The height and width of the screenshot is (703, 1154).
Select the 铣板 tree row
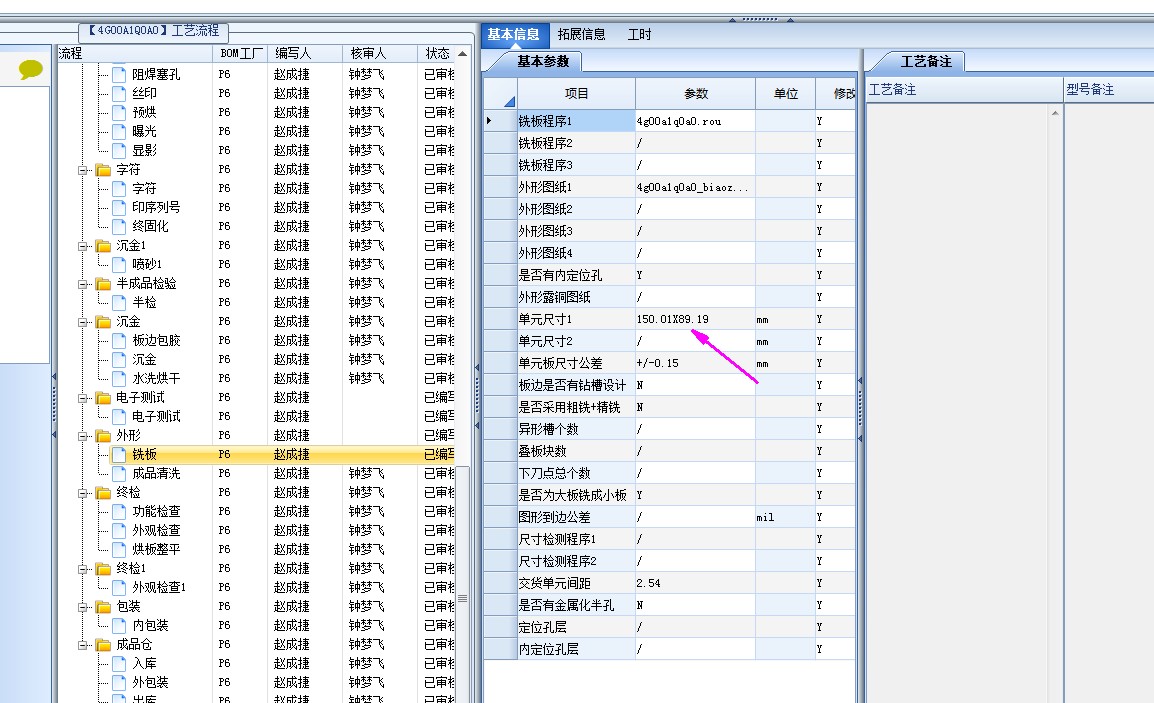point(280,454)
